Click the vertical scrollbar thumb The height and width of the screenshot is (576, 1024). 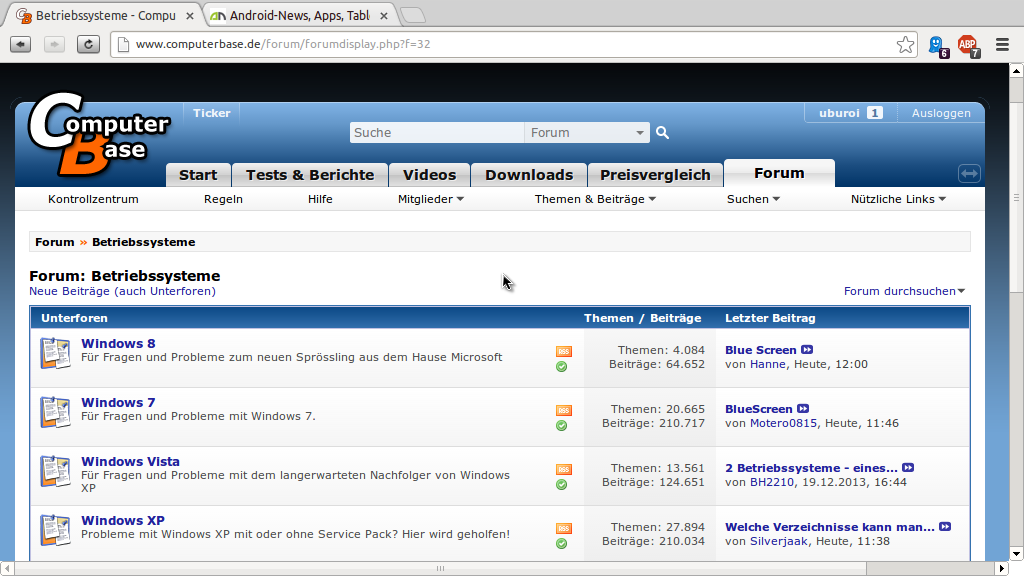click(1016, 196)
